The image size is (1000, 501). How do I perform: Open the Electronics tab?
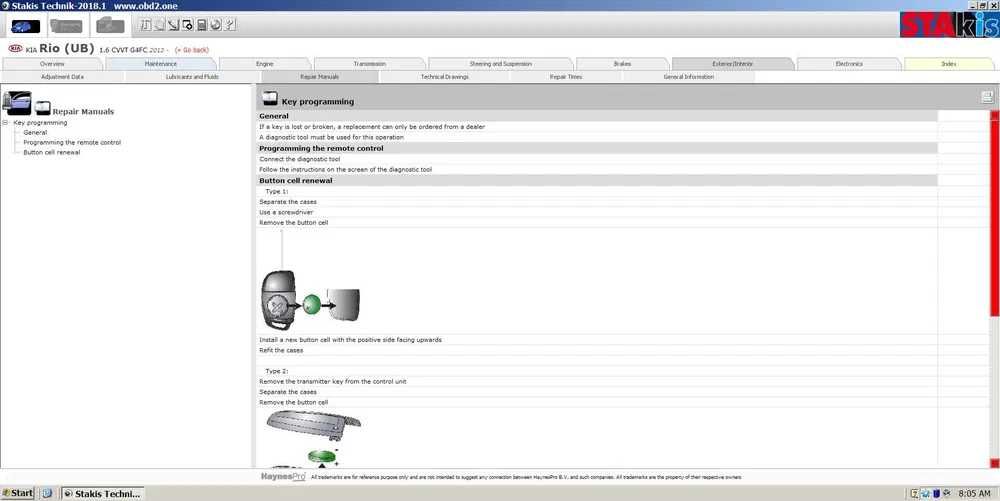[849, 64]
